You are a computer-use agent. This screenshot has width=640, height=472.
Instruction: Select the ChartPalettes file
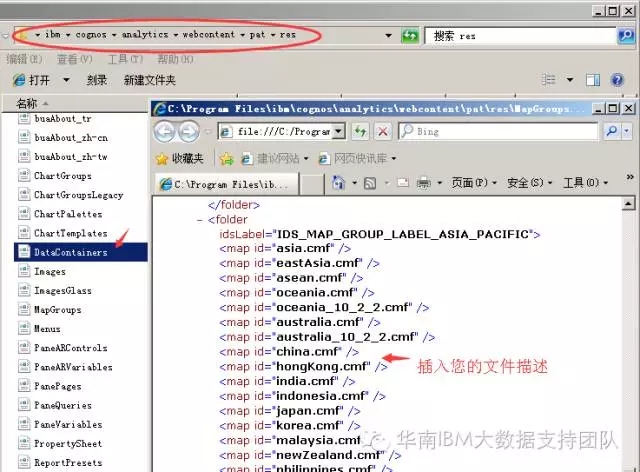[68, 214]
